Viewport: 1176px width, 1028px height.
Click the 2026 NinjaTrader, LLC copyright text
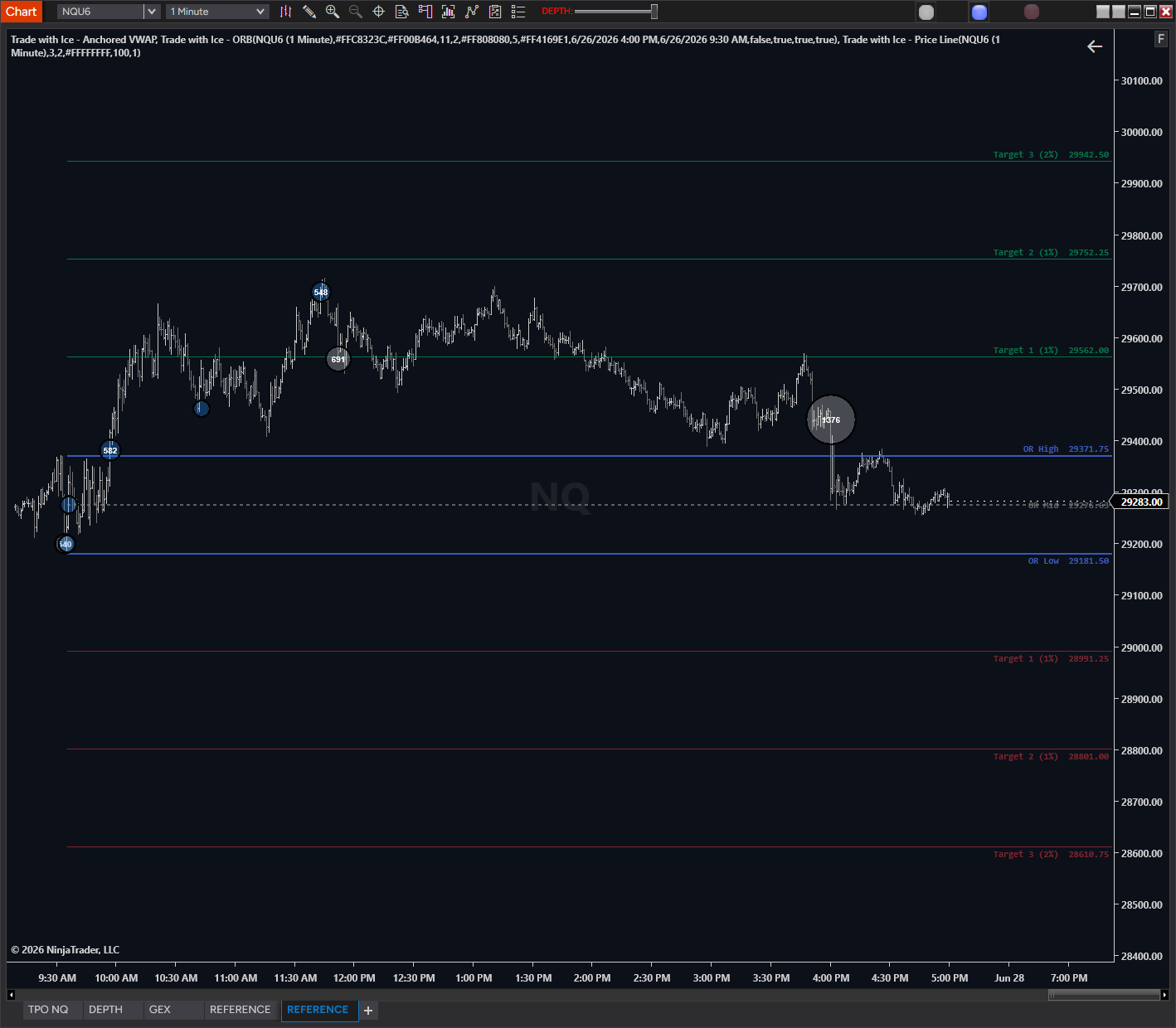pyautogui.click(x=65, y=950)
